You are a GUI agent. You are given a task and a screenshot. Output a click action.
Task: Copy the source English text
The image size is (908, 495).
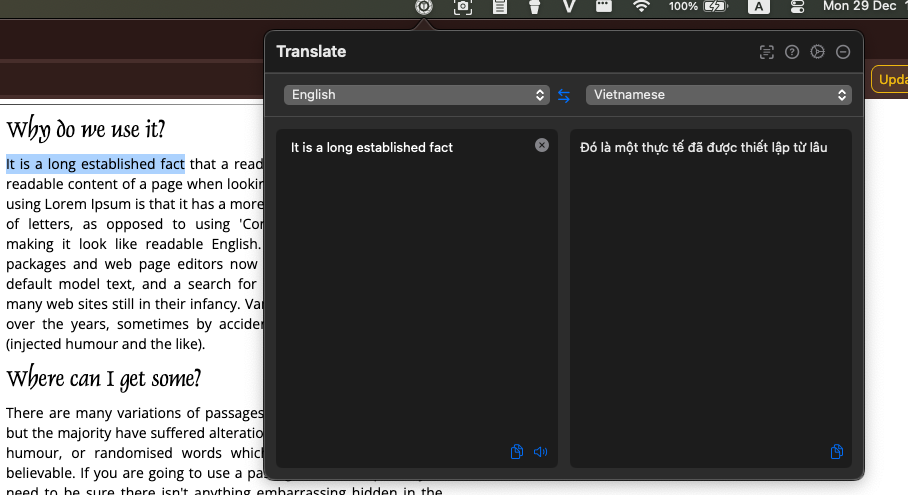coord(517,452)
